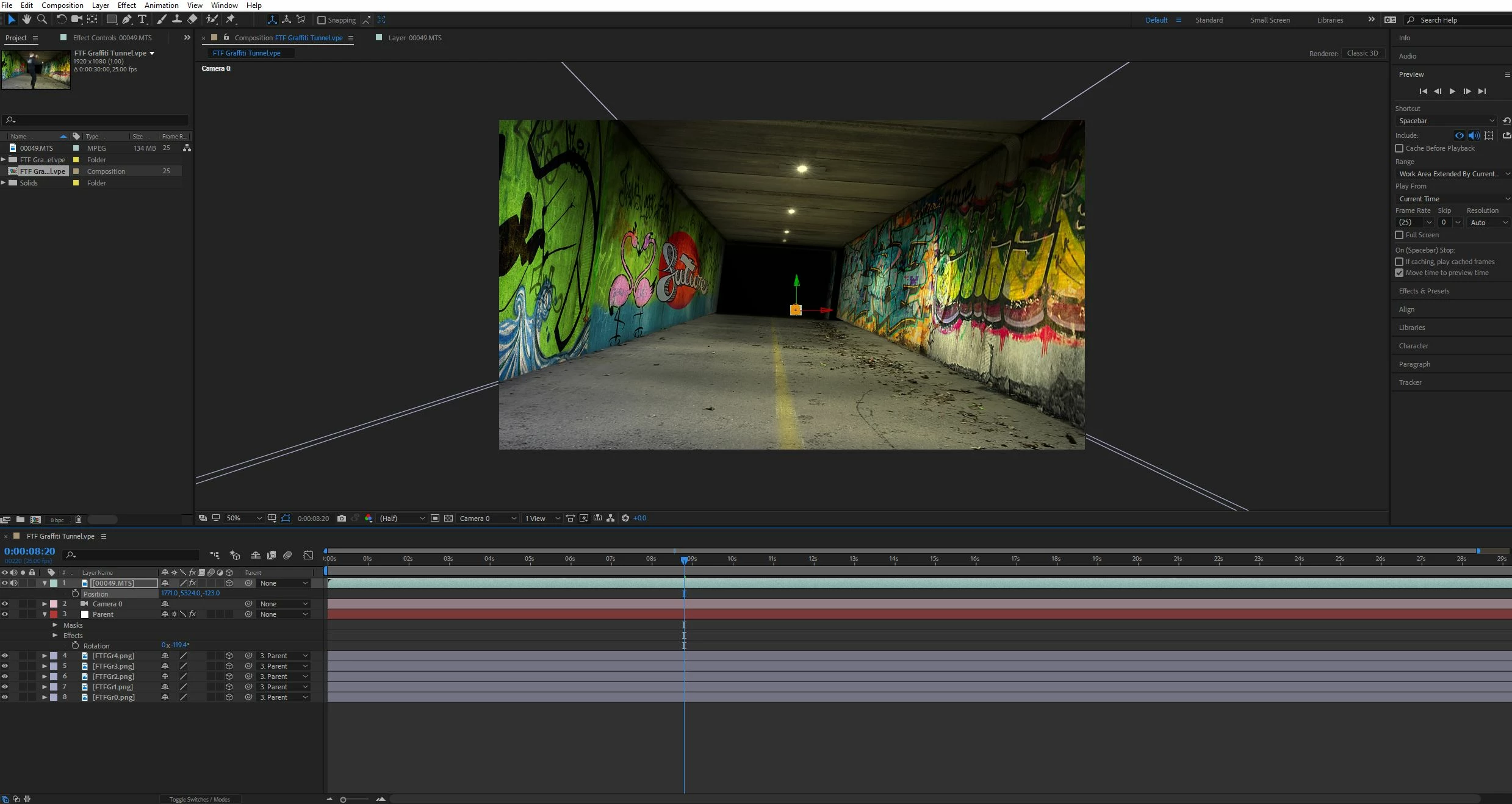Switch to the Effect Controls tab
The height and width of the screenshot is (804, 1512).
point(112,38)
